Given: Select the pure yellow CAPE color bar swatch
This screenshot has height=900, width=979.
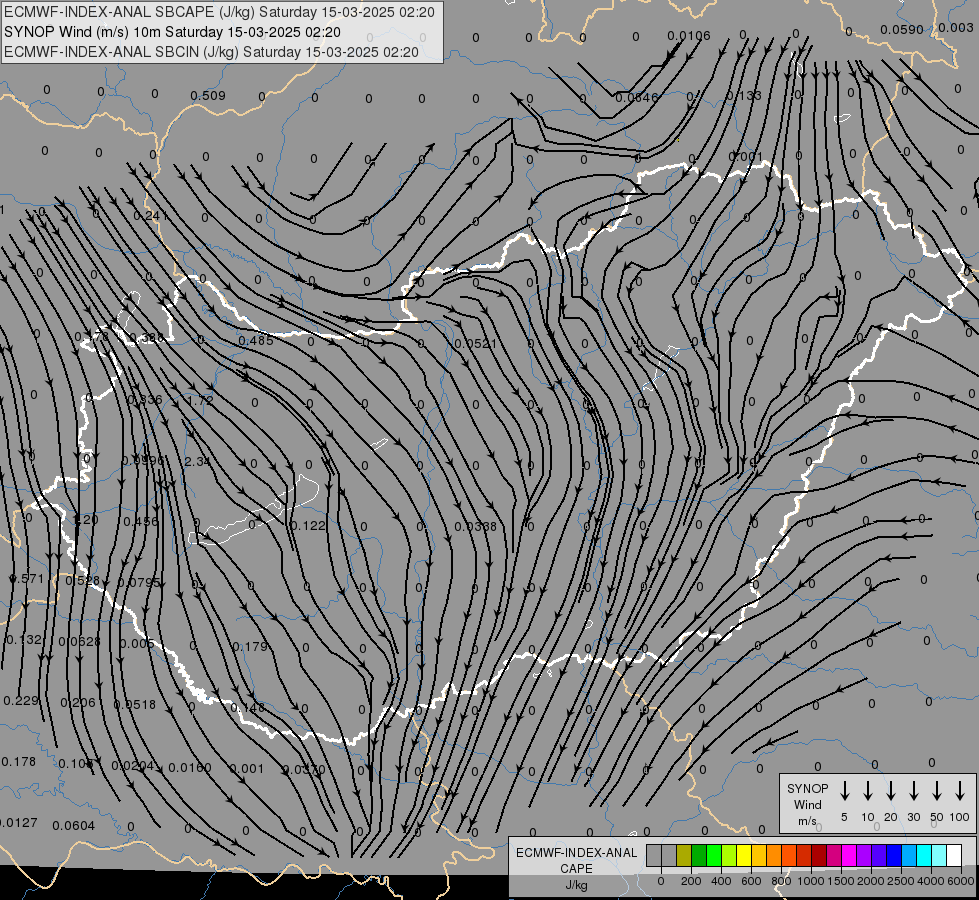Looking at the screenshot, I should (x=744, y=856).
